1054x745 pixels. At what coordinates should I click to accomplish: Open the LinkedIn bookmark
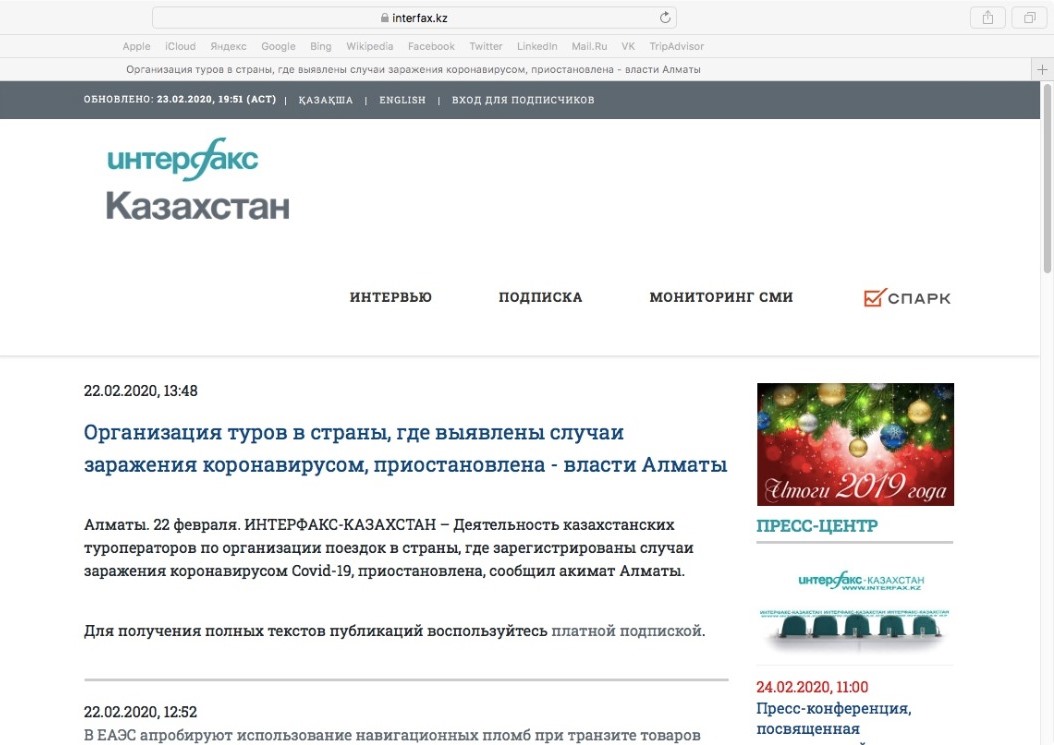[537, 46]
